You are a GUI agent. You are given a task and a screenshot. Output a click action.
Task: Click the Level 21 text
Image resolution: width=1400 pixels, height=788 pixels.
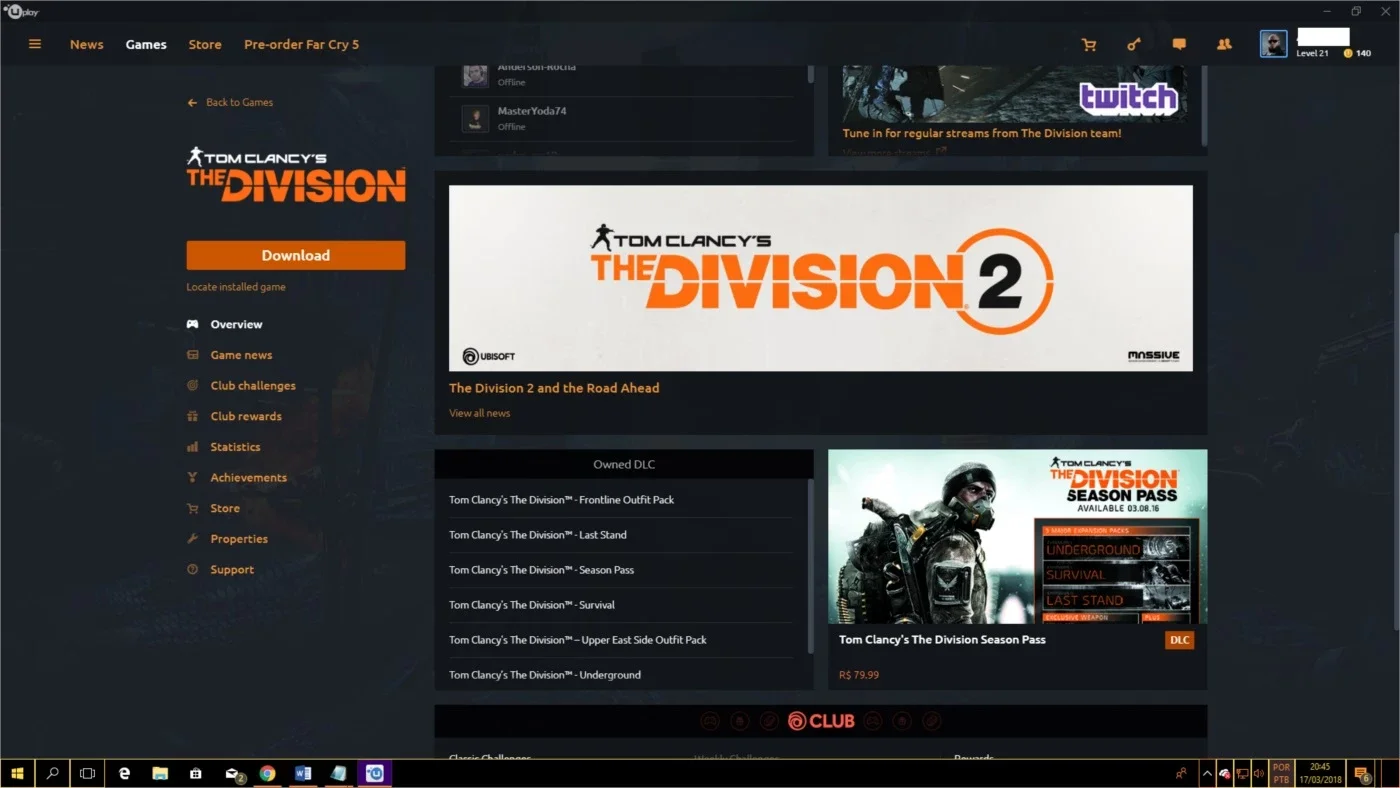tap(1312, 53)
